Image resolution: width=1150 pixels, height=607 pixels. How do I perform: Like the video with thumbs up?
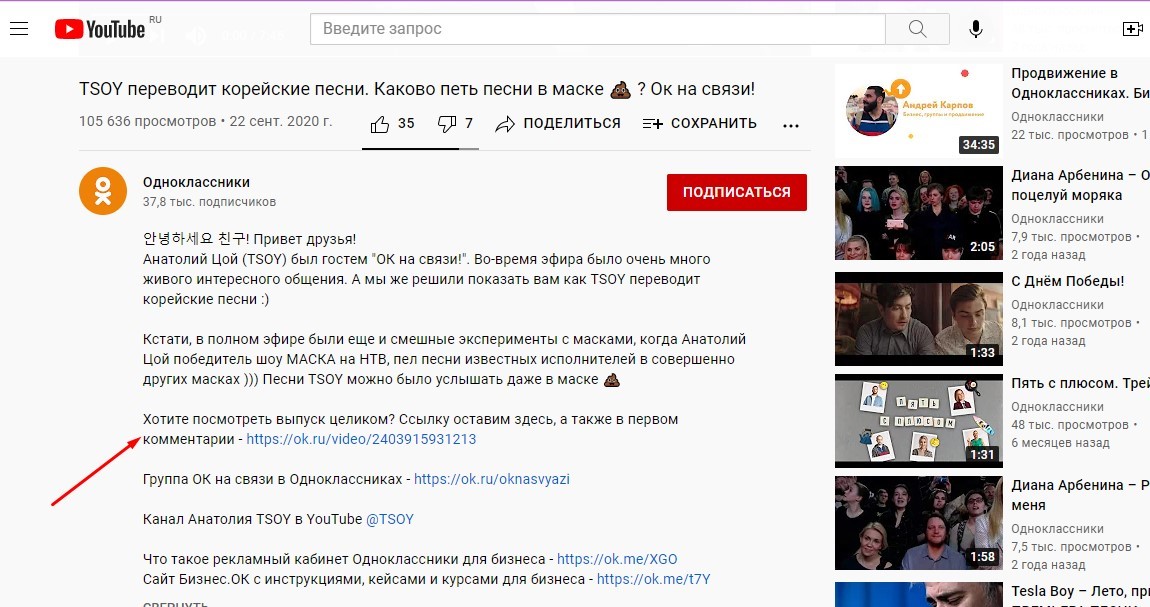click(x=380, y=124)
